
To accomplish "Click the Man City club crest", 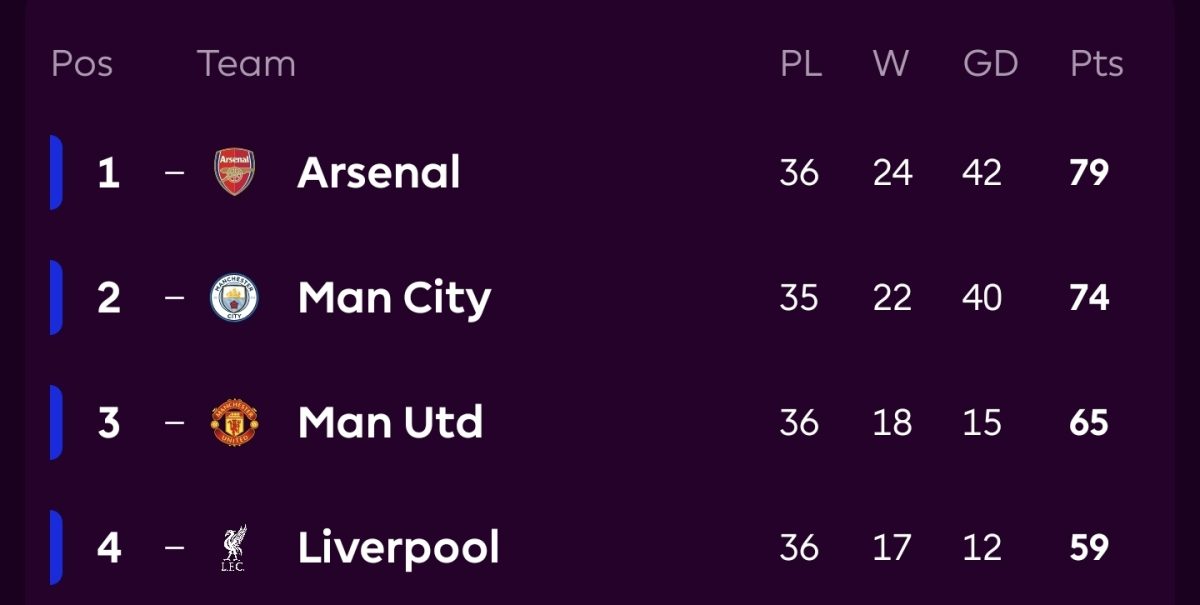I will (x=235, y=298).
